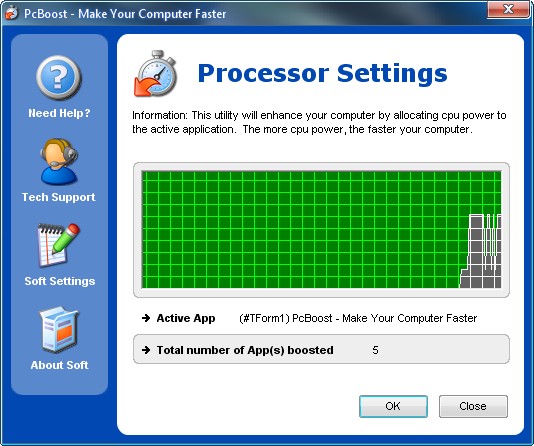The image size is (534, 446).
Task: Click the green CPU usage graph
Action: [x=321, y=229]
